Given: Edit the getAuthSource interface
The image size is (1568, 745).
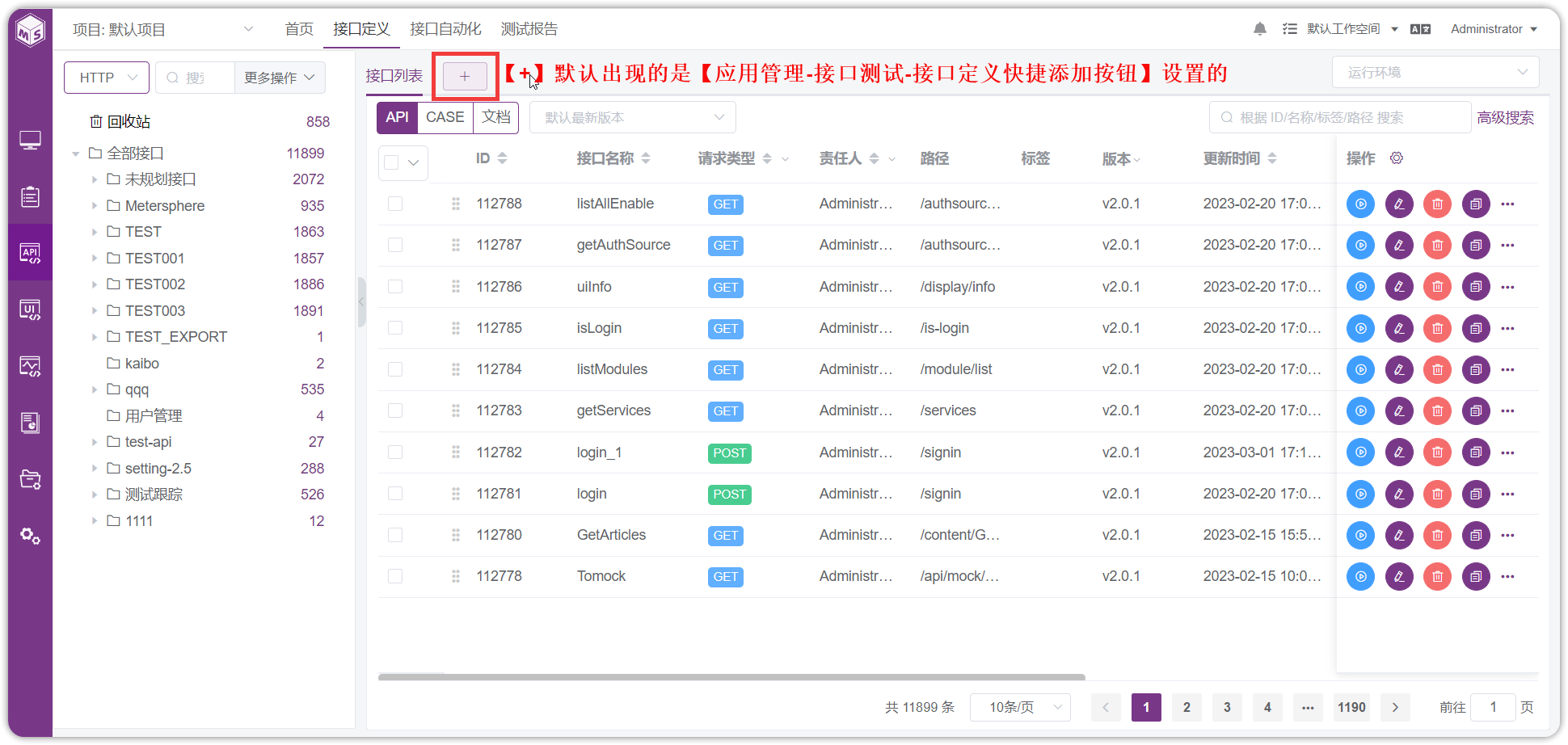Looking at the screenshot, I should [x=1399, y=246].
